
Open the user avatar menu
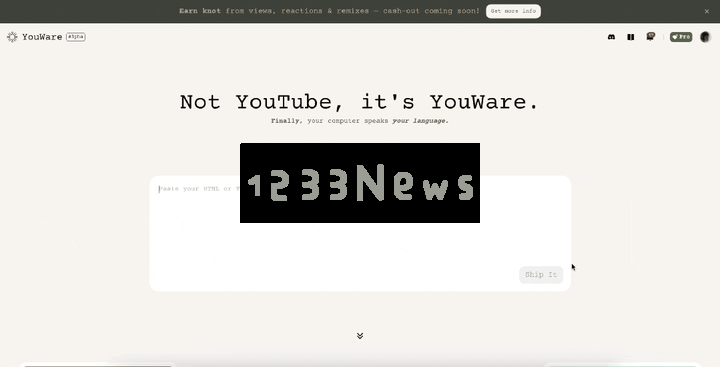tap(705, 37)
